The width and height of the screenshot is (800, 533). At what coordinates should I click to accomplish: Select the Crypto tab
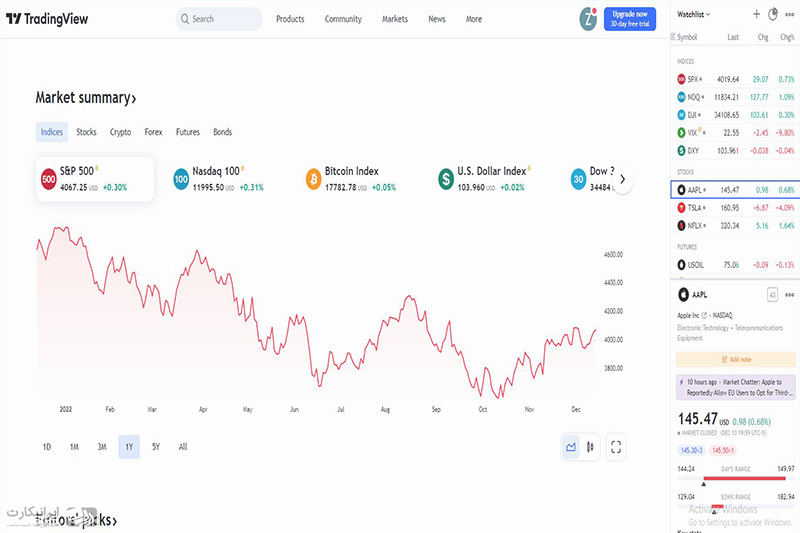(x=120, y=132)
